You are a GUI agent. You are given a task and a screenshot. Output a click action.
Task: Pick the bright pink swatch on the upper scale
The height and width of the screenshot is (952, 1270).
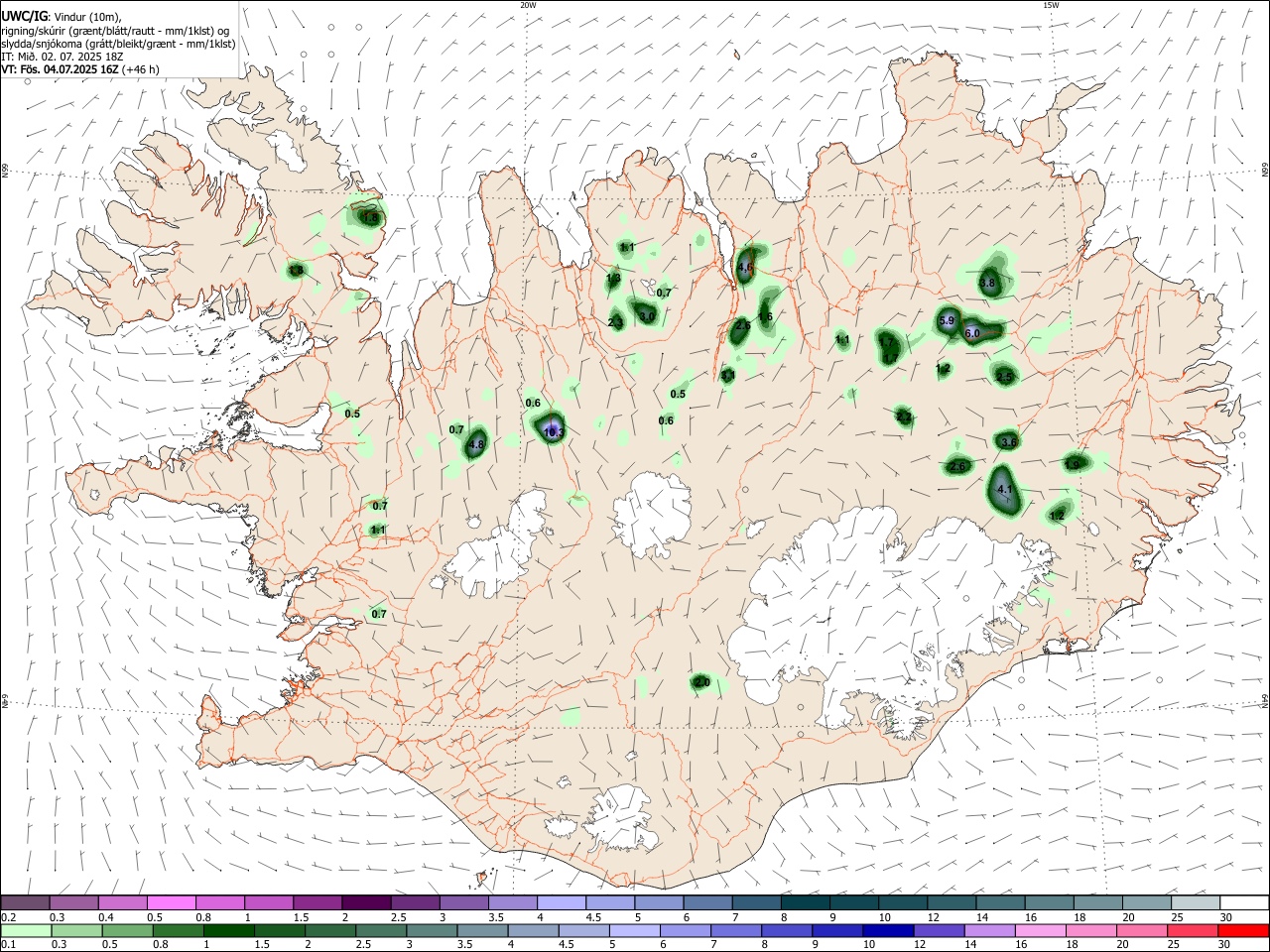(172, 903)
